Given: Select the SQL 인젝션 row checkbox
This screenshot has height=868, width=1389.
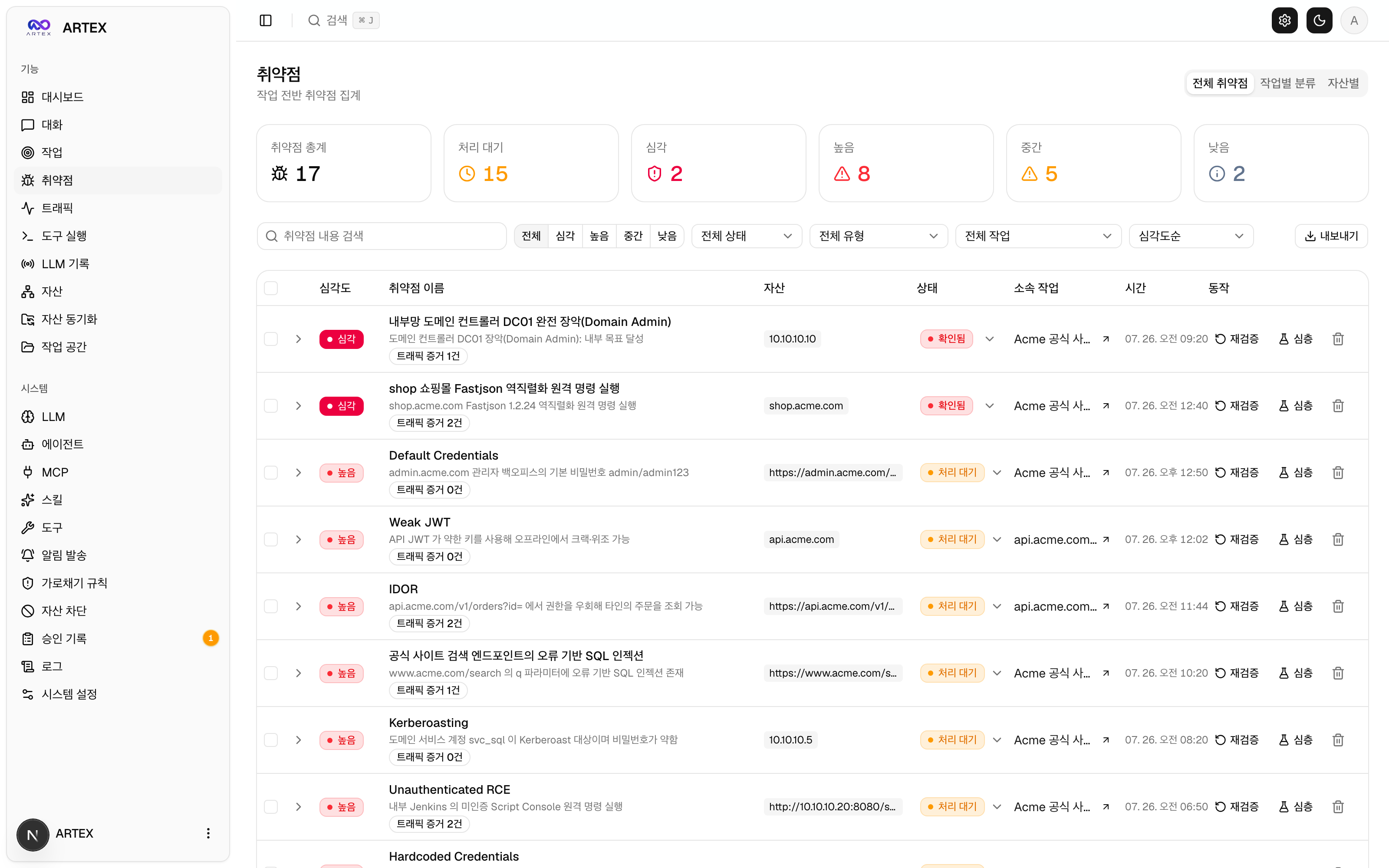Looking at the screenshot, I should click(271, 673).
